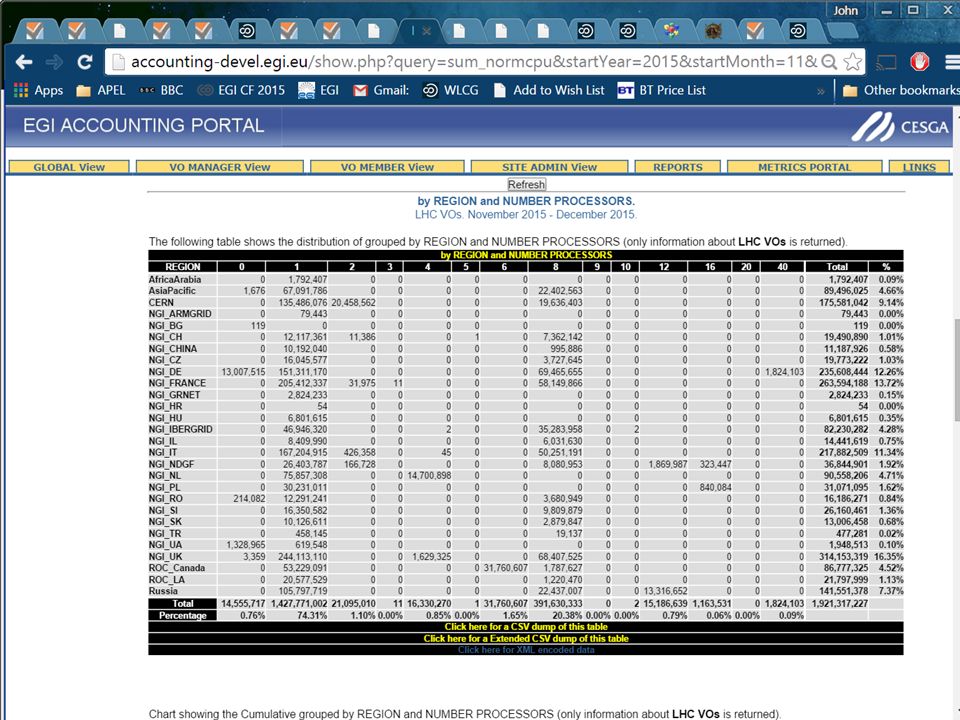
Task: Click the John profile button
Action: pos(846,10)
